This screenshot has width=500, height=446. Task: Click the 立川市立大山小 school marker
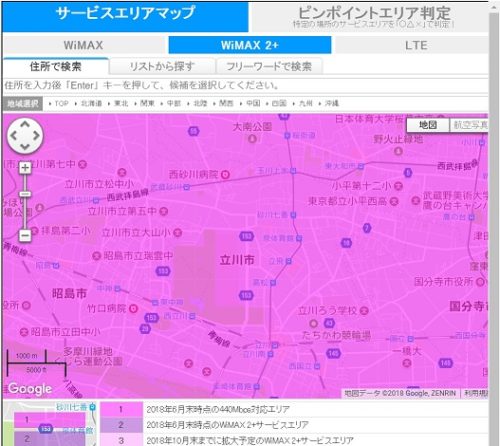click(x=178, y=233)
